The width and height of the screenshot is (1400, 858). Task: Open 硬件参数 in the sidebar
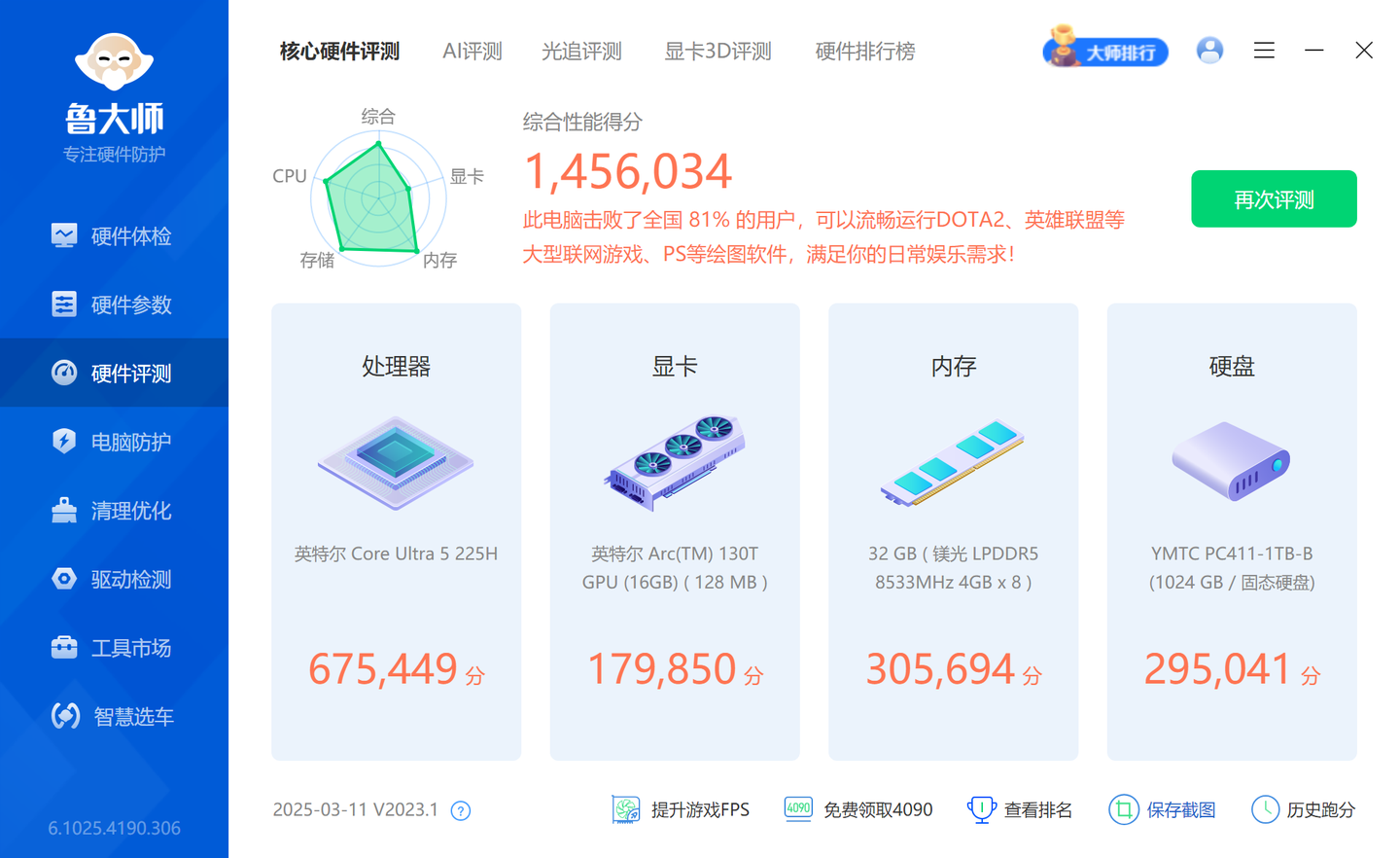(114, 304)
